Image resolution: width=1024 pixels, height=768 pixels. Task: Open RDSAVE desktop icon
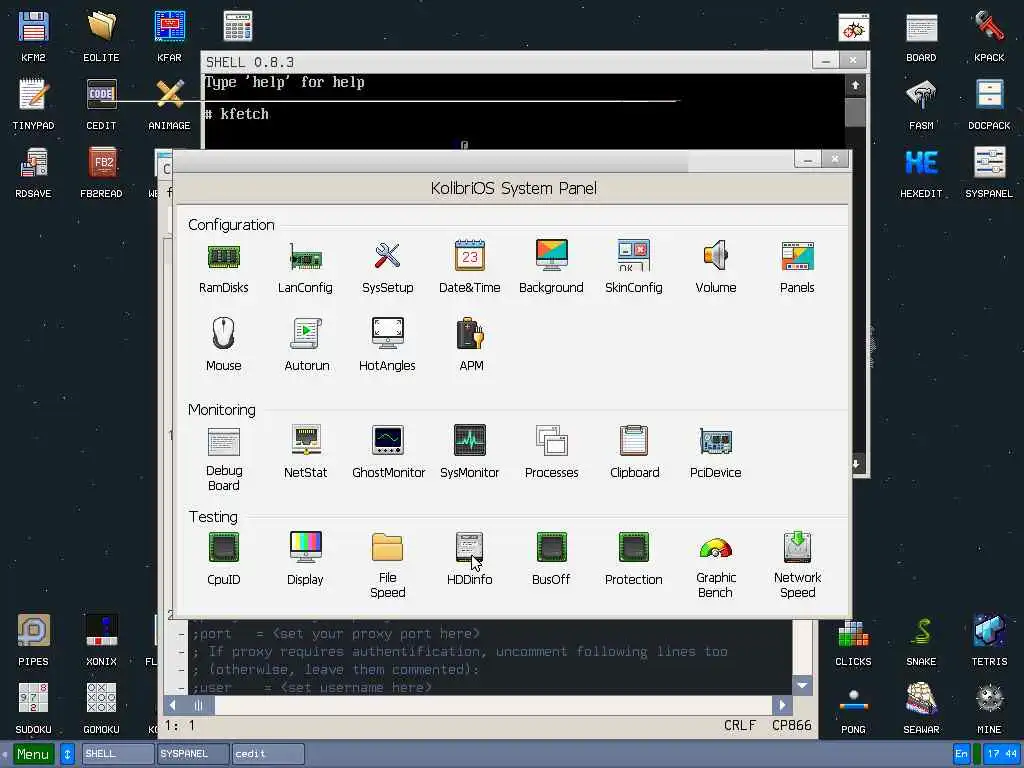33,172
